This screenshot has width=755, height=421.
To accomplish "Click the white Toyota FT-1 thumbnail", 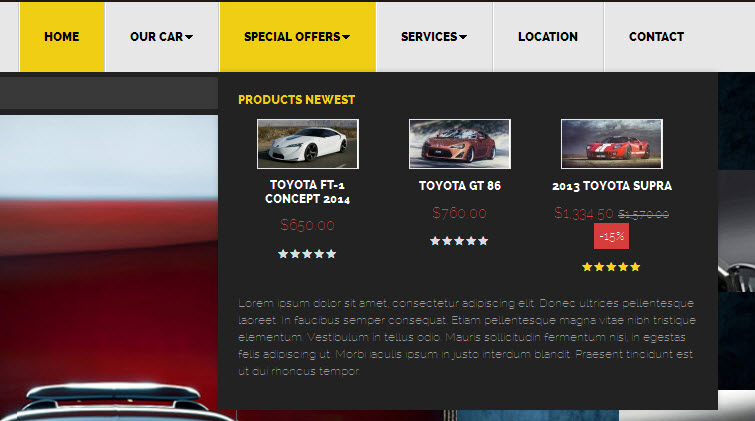I will coord(308,144).
